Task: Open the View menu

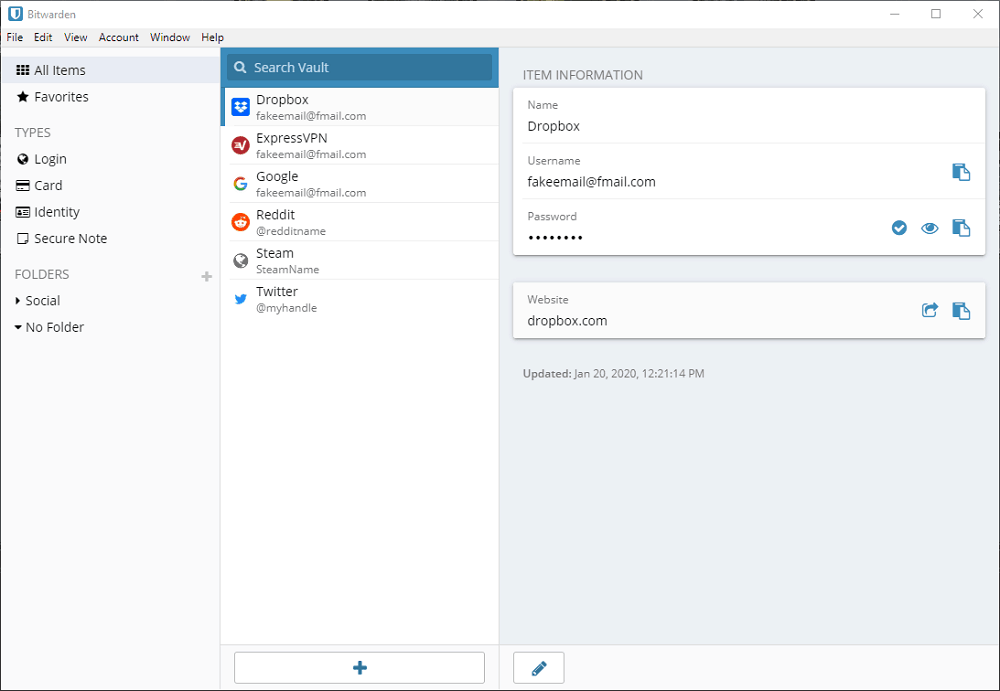Action: point(75,38)
